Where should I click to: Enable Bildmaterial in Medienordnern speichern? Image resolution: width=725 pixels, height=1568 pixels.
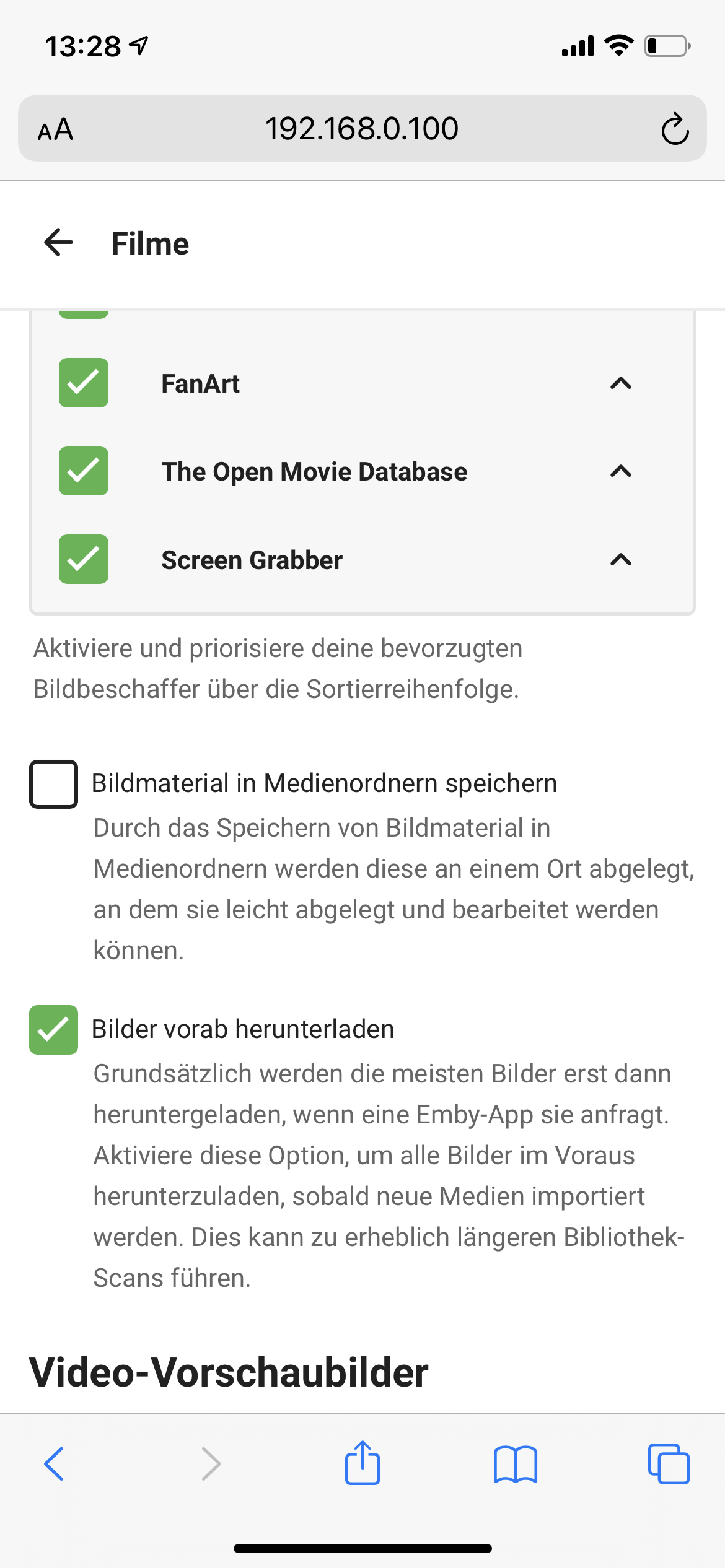[x=53, y=784]
